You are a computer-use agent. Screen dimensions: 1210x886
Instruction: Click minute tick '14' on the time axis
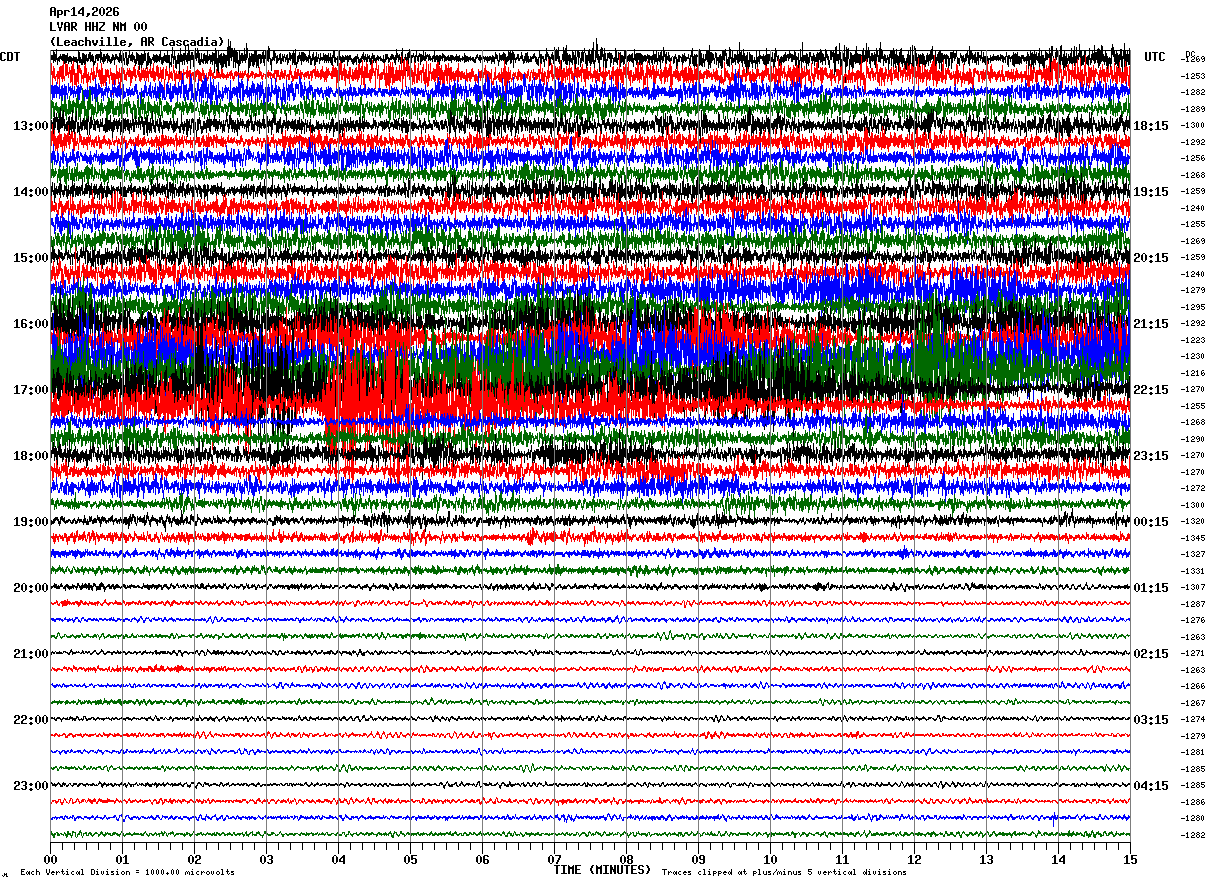[x=1058, y=859]
